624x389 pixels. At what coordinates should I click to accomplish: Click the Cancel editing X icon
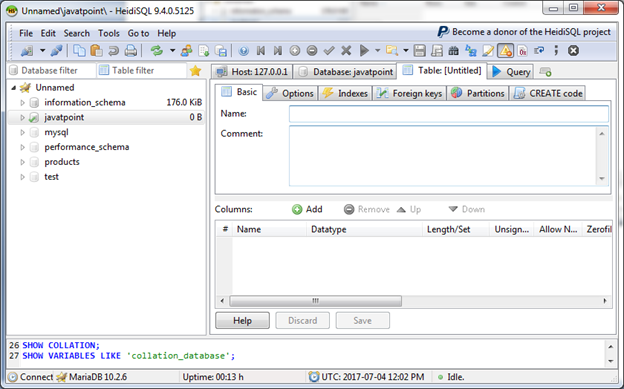pos(346,51)
